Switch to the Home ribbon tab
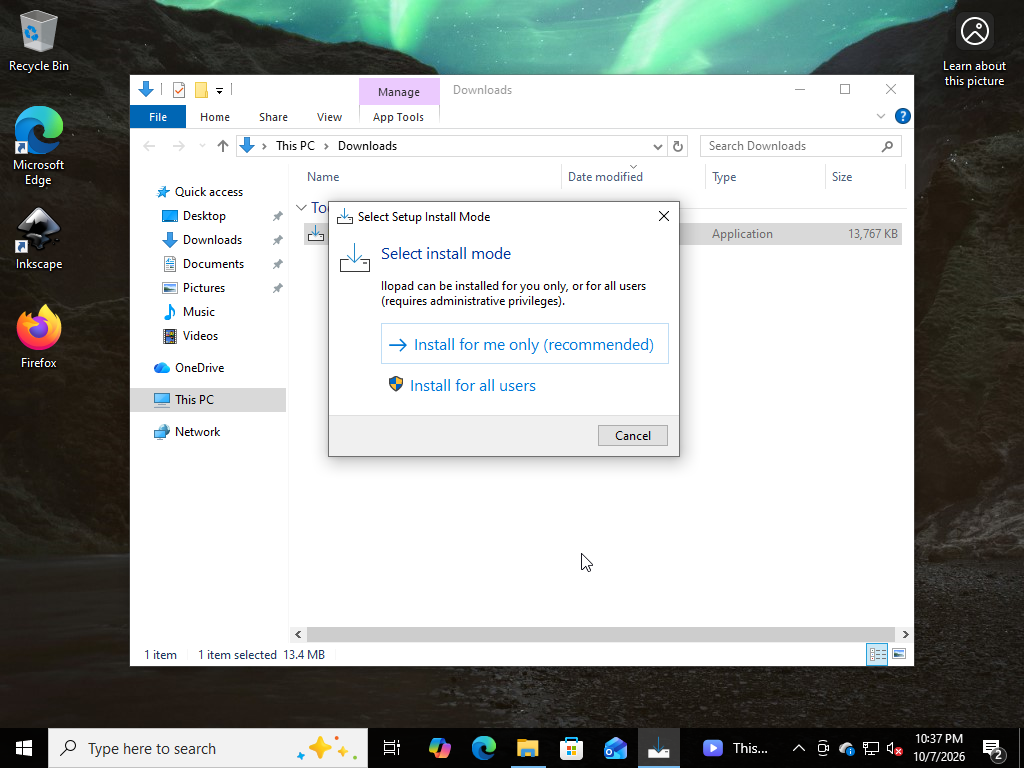 215,117
